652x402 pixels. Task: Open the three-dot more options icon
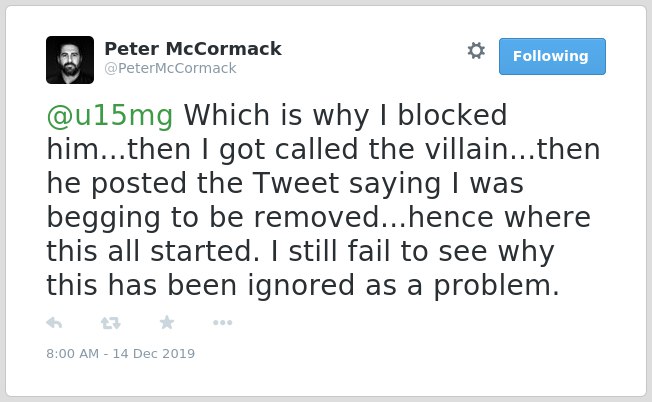pos(222,323)
